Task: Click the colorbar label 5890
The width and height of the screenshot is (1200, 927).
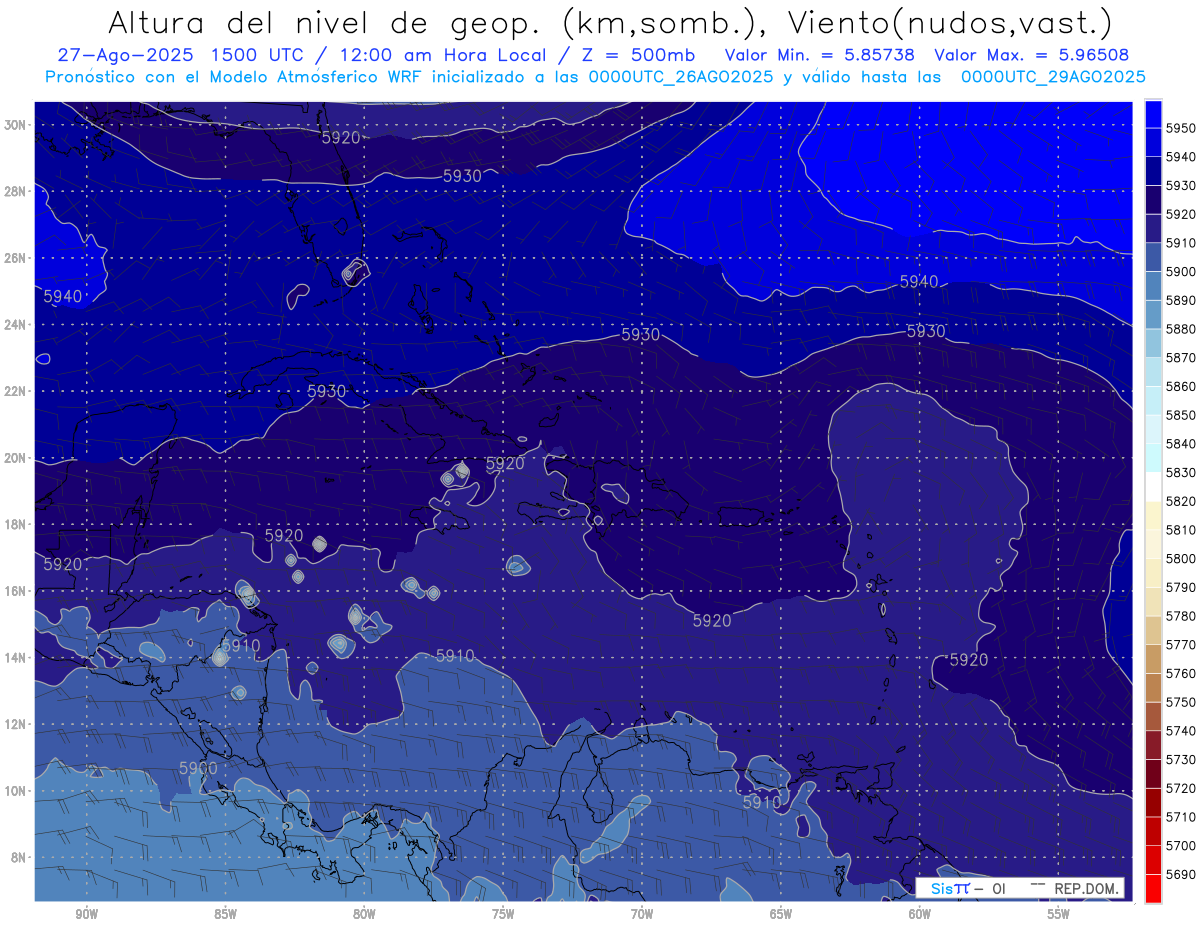Action: point(1181,300)
